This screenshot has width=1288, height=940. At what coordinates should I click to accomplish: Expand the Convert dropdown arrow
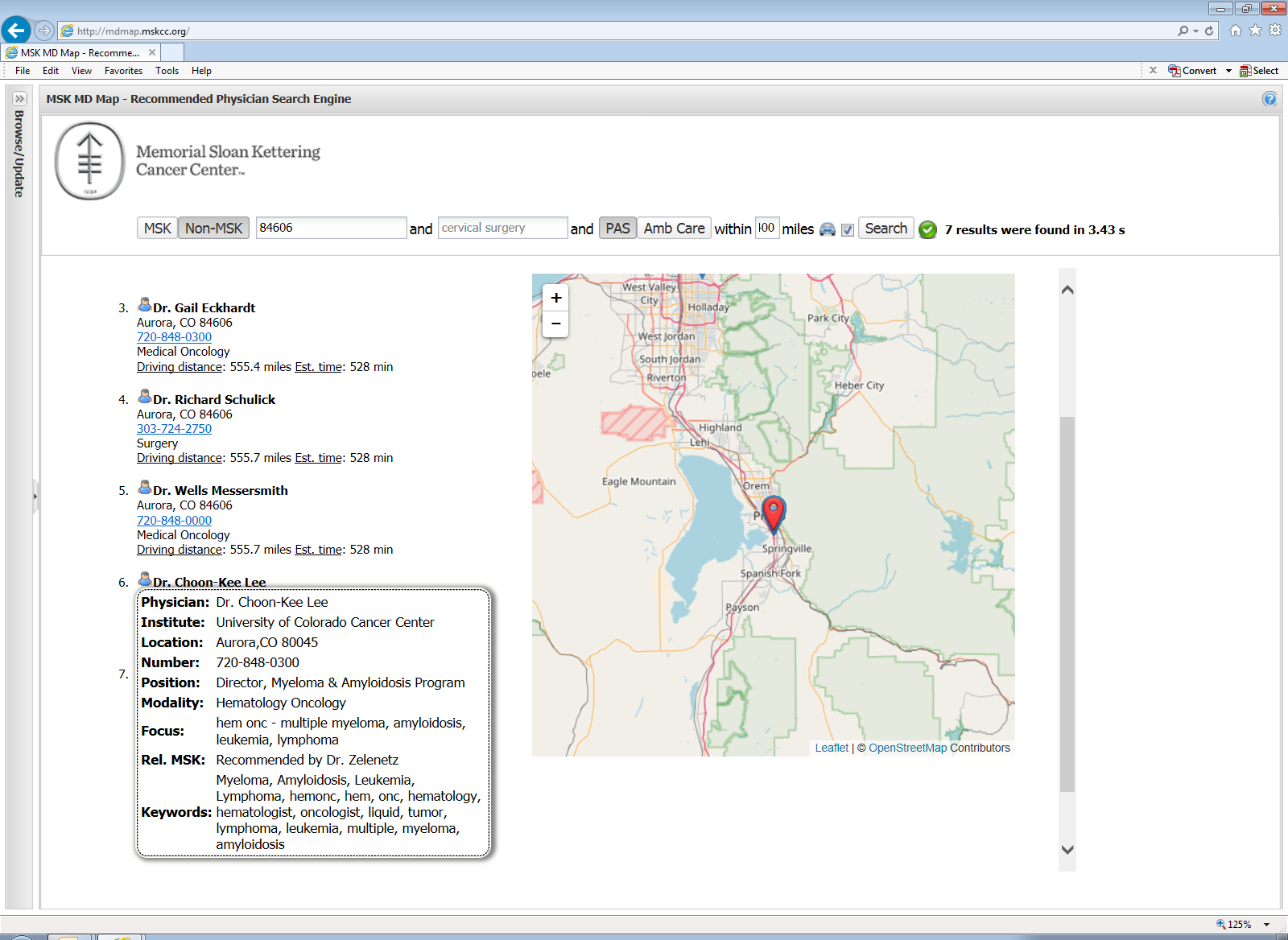[x=1228, y=71]
